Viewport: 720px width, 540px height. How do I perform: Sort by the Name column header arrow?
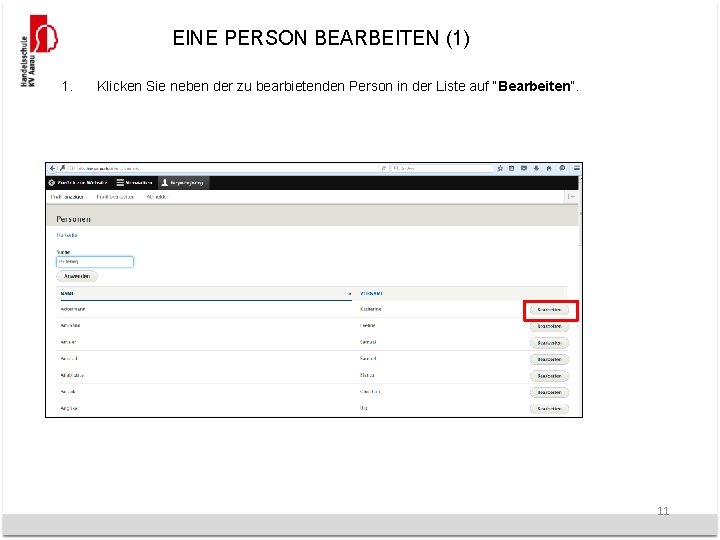349,293
